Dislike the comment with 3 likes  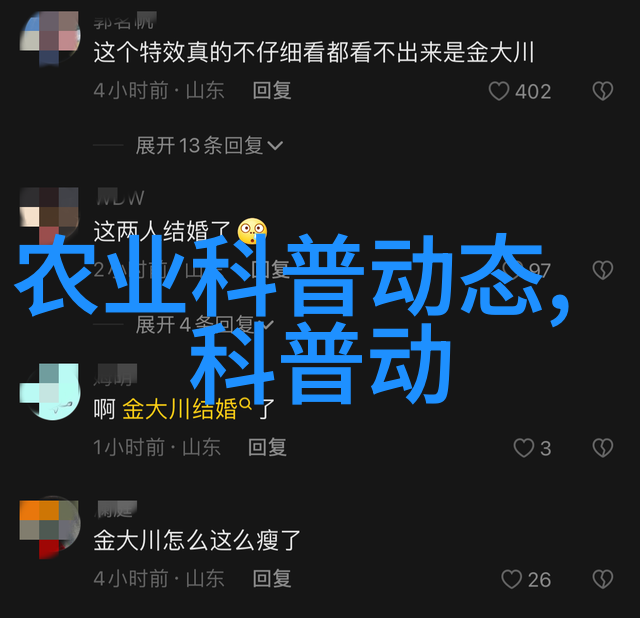click(x=603, y=448)
